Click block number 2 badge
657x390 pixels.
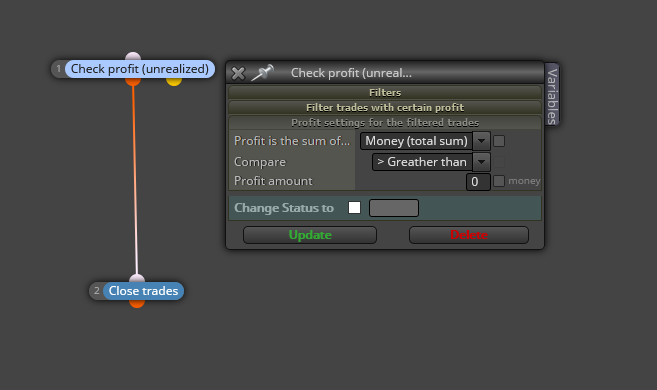tap(97, 291)
